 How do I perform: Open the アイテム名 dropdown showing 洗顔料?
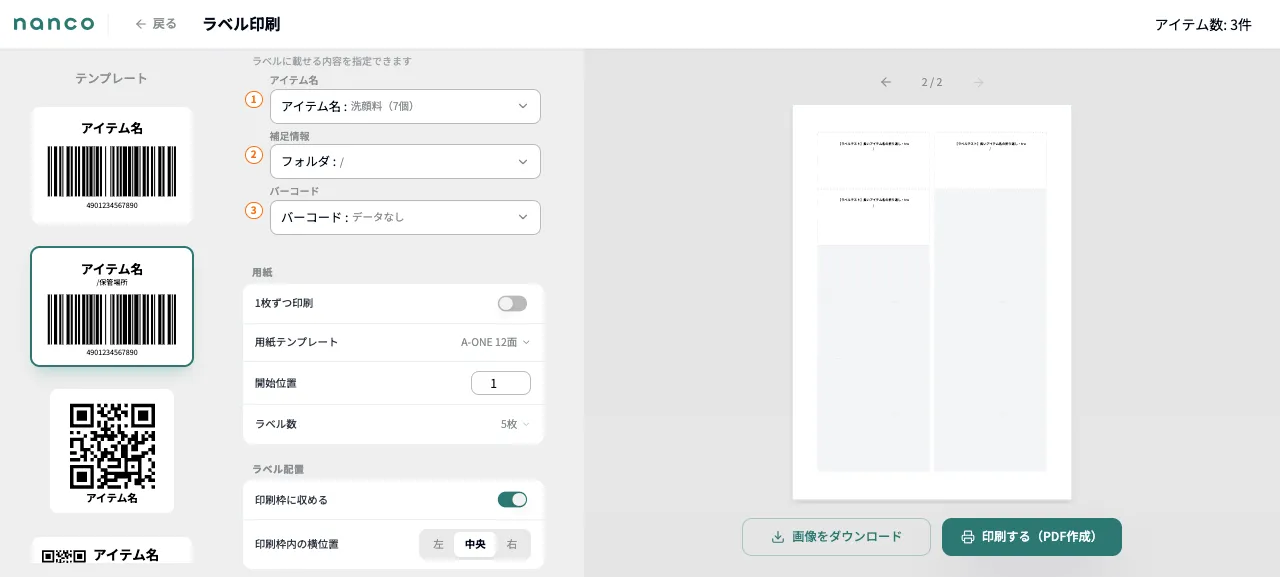[405, 106]
